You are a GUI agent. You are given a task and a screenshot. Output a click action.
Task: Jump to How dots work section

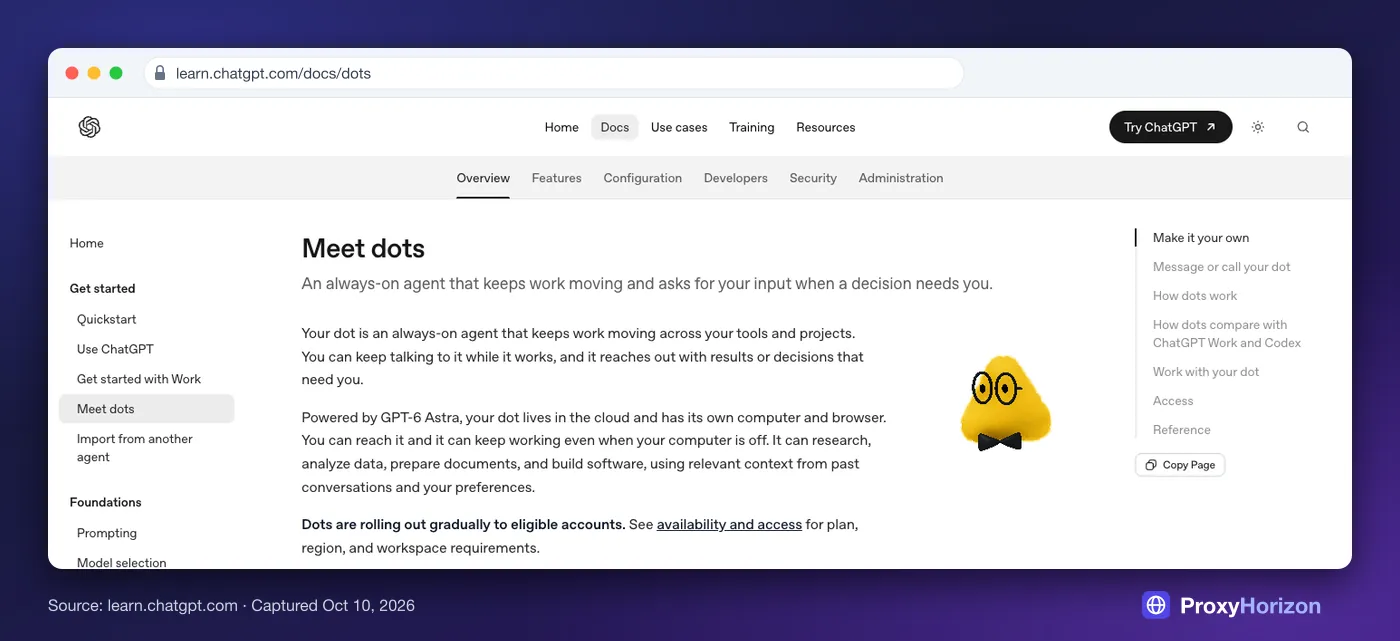click(x=1195, y=296)
